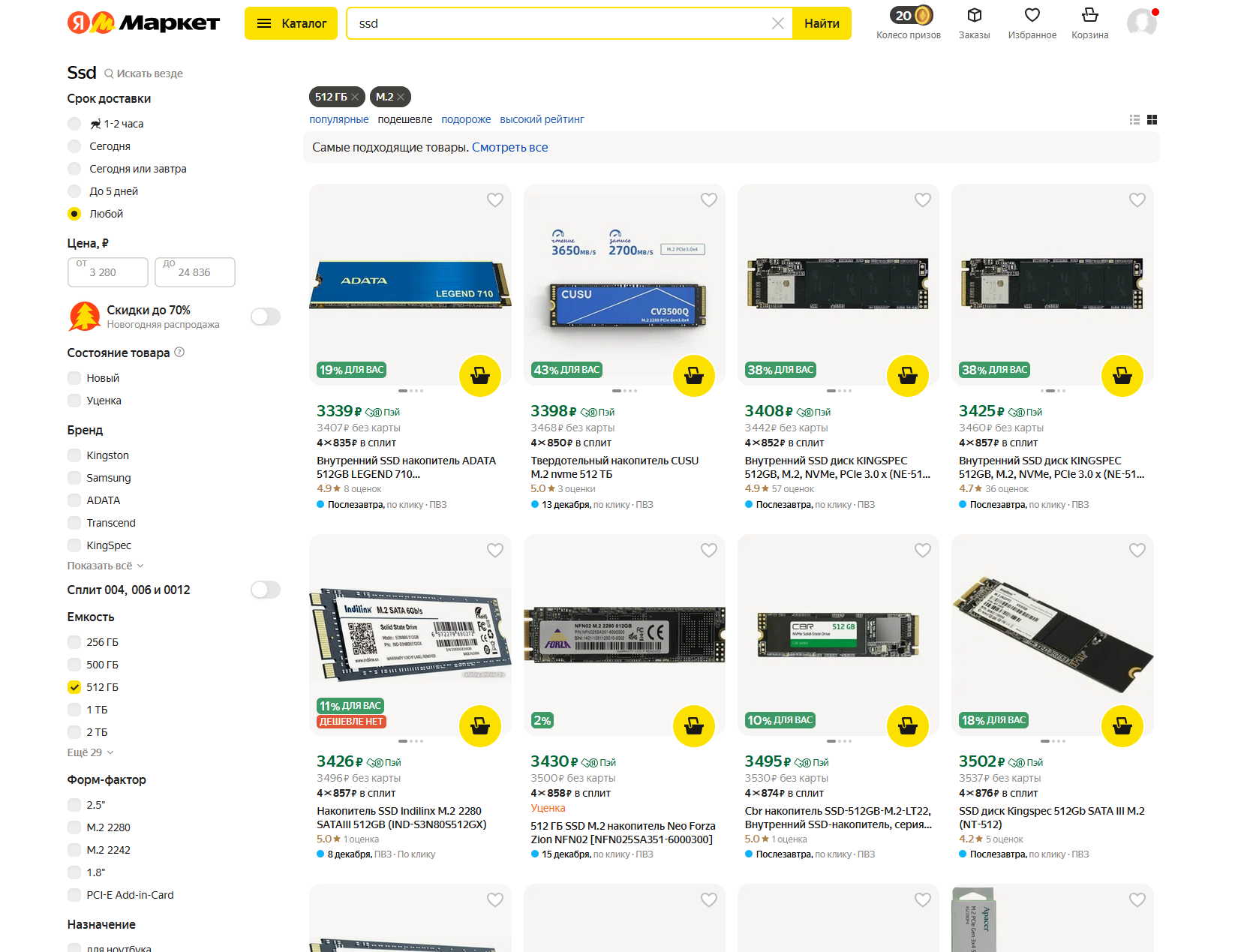Open the Колесо призов coin icon
This screenshot has width=1259, height=952.
(x=912, y=16)
